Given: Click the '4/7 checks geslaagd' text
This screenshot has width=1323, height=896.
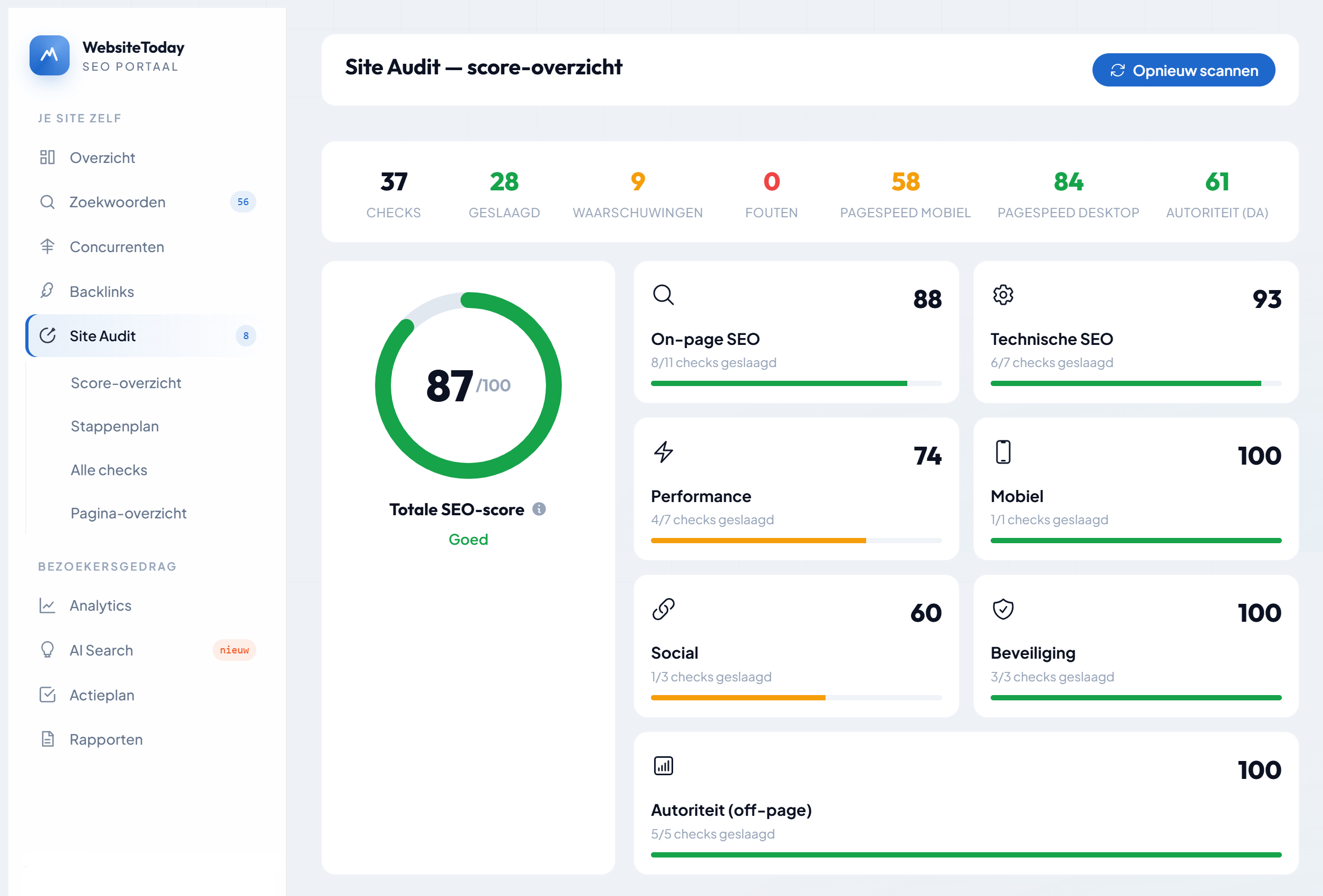Looking at the screenshot, I should (712, 520).
